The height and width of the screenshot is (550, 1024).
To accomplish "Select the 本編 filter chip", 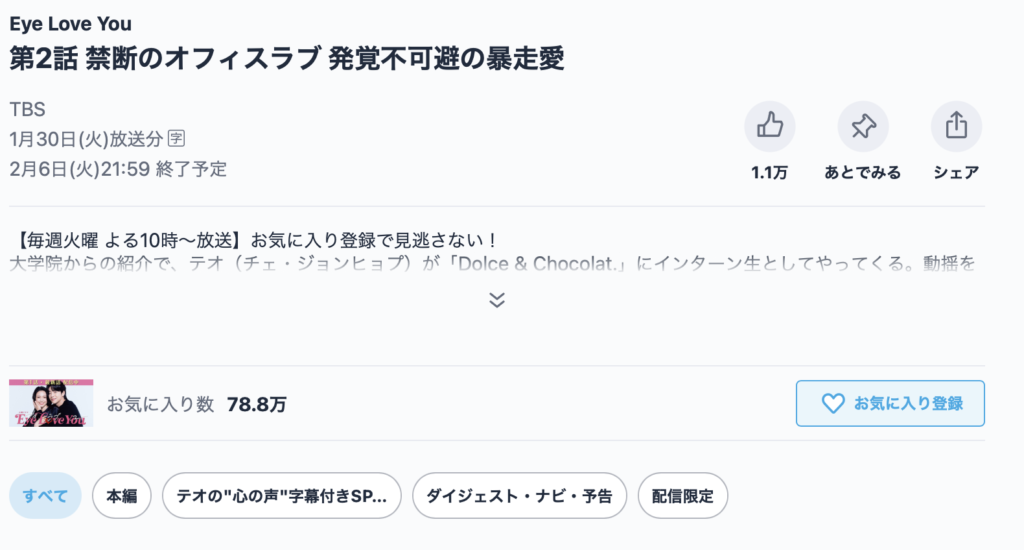I will tap(121, 496).
